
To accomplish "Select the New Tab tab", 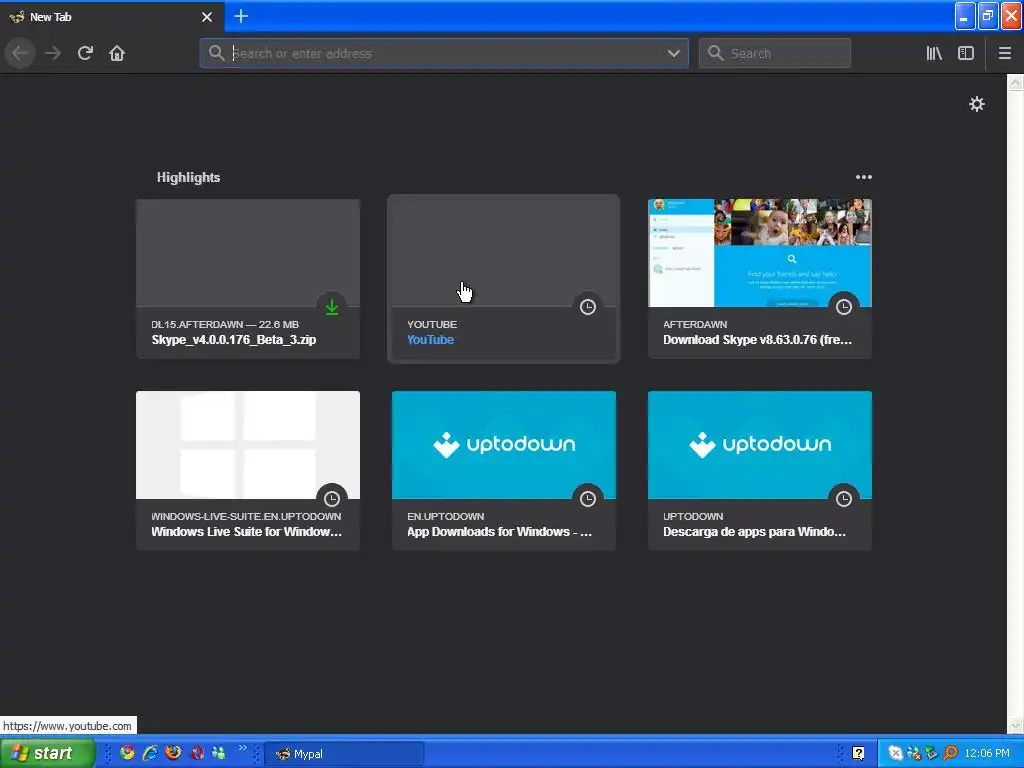I will click(111, 17).
